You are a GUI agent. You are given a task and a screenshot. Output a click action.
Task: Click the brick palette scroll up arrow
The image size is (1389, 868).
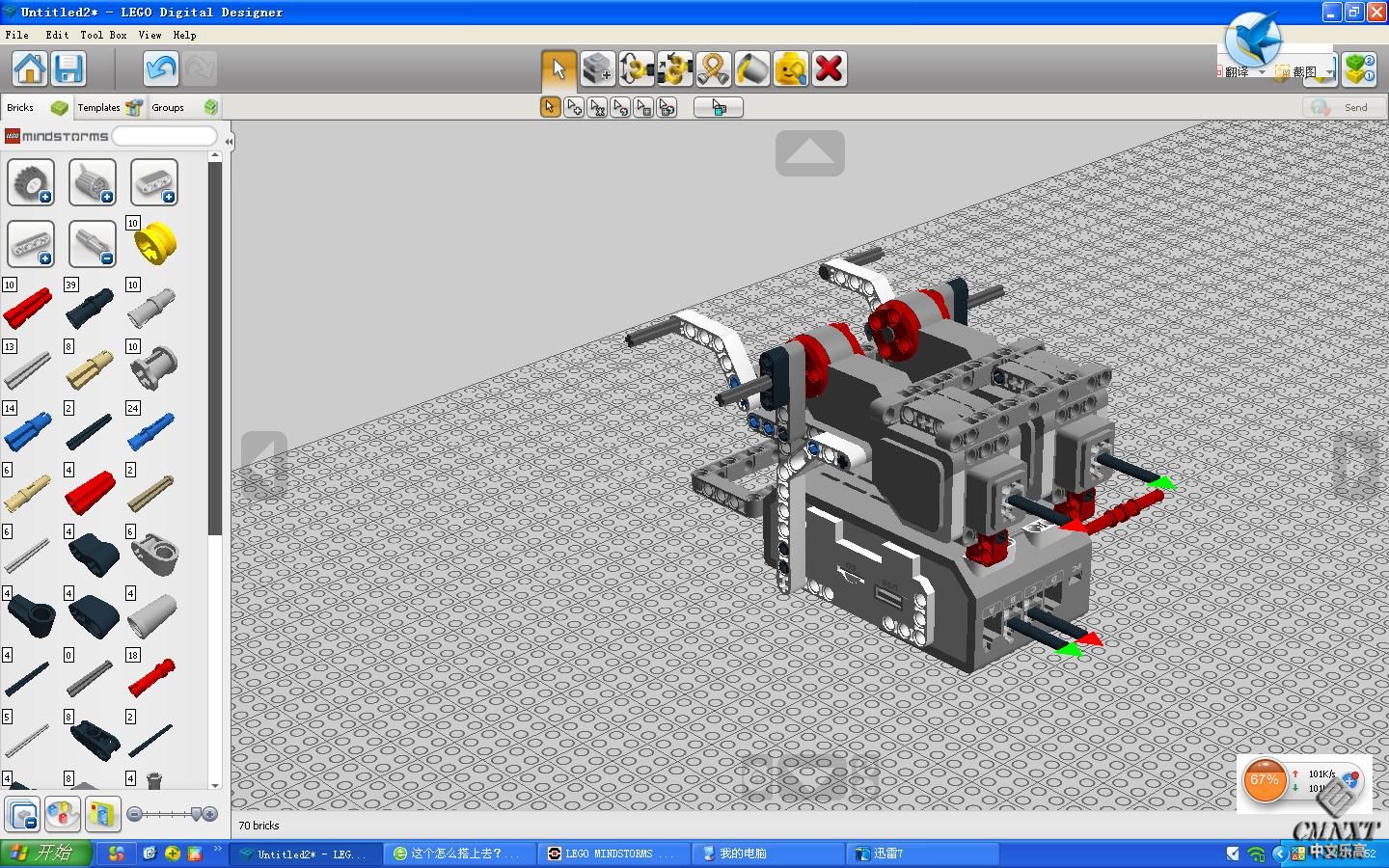coord(214,156)
